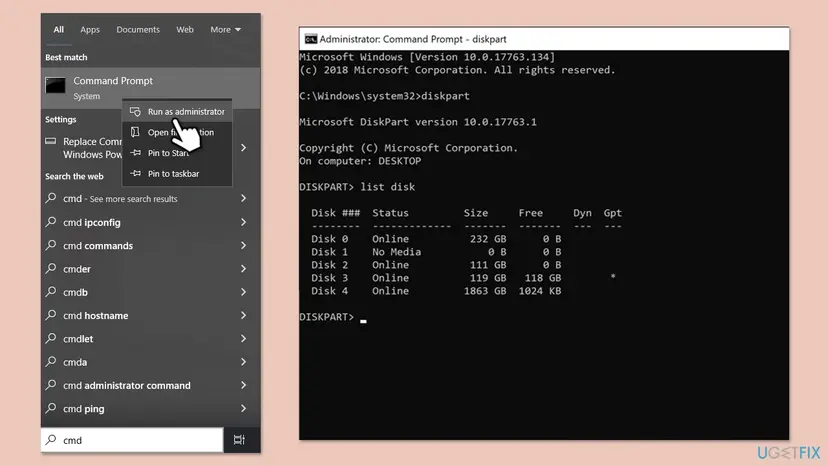Click the Open file location icon

(135, 132)
